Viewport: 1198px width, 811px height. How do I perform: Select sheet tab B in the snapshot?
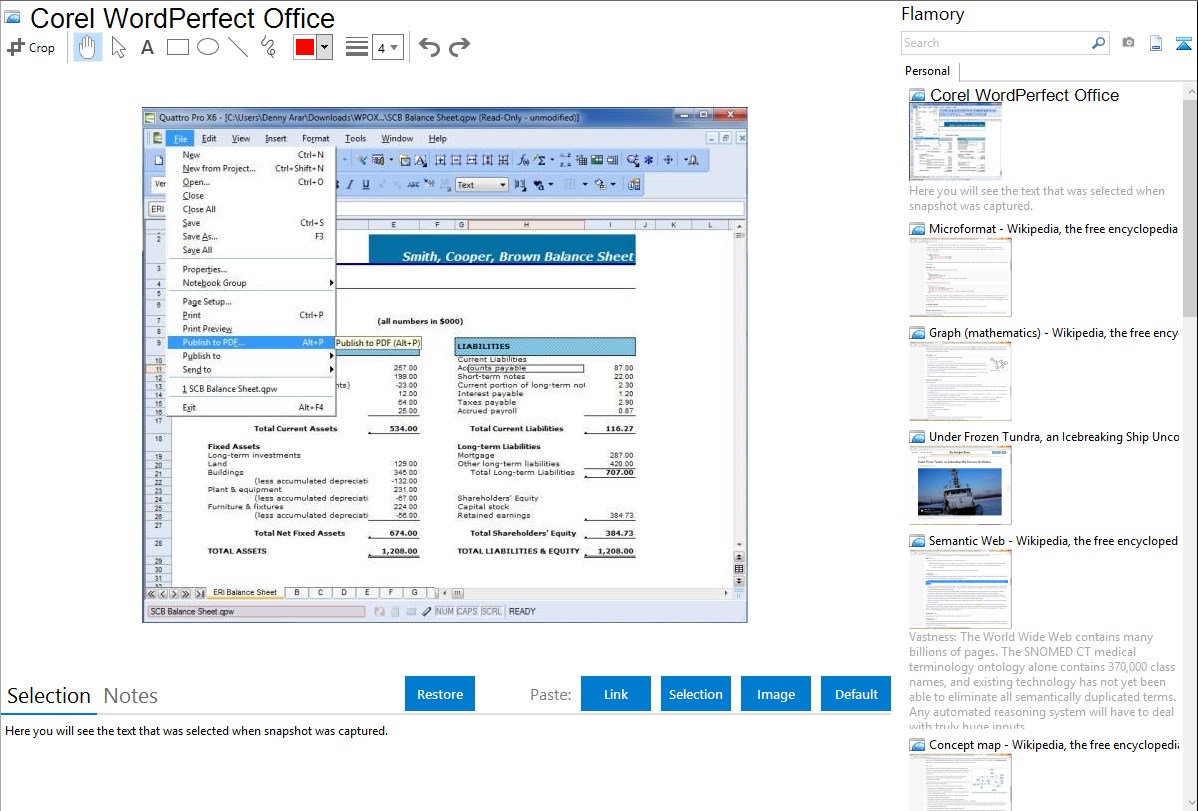point(296,592)
